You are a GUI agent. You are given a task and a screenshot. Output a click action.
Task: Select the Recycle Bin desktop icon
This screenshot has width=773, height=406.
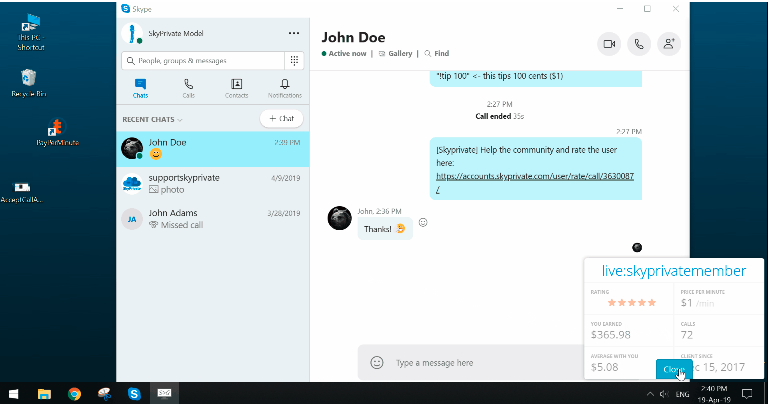pyautogui.click(x=29, y=83)
